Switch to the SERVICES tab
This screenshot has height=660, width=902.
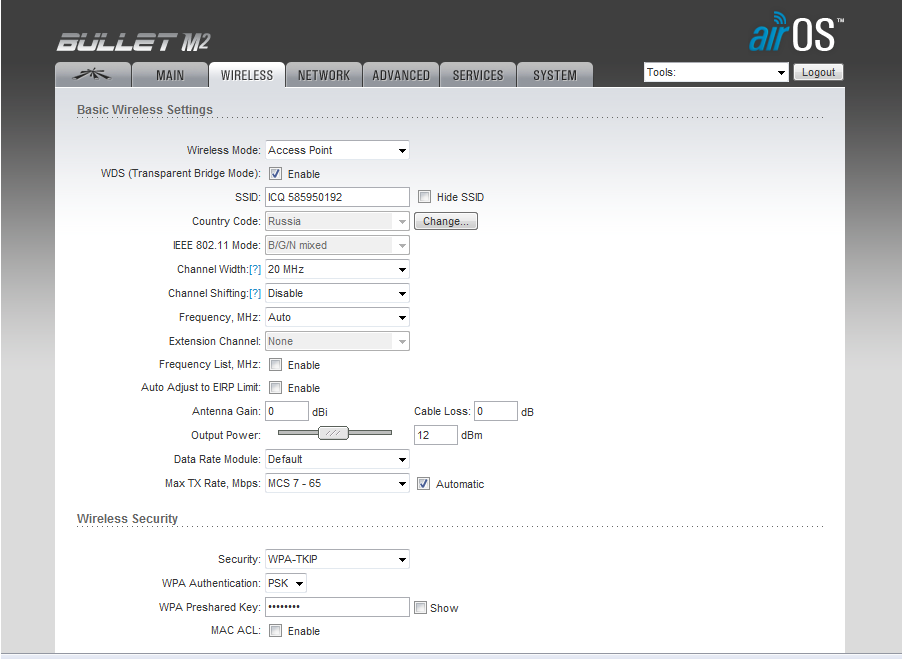click(478, 75)
